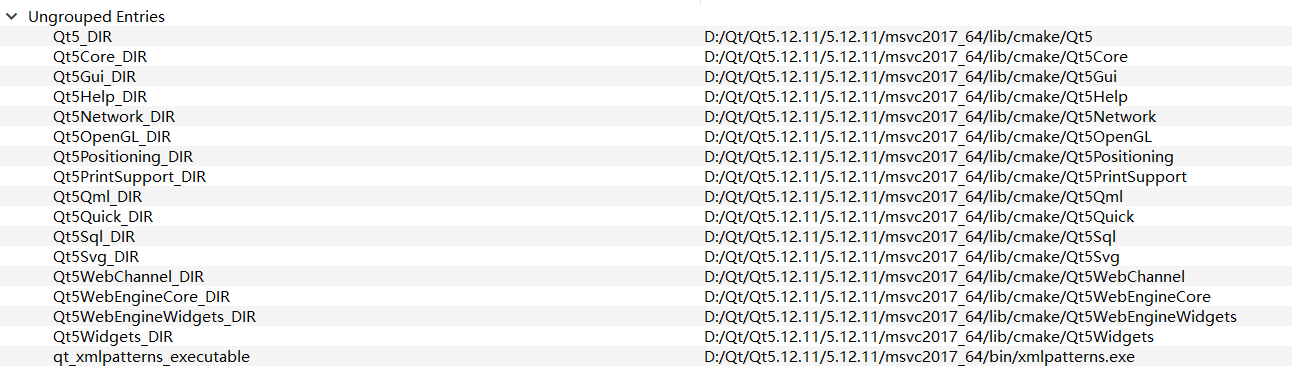Select the Qt5Positioning_DIR entry
Image resolution: width=1292 pixels, height=371 pixels.
point(123,157)
